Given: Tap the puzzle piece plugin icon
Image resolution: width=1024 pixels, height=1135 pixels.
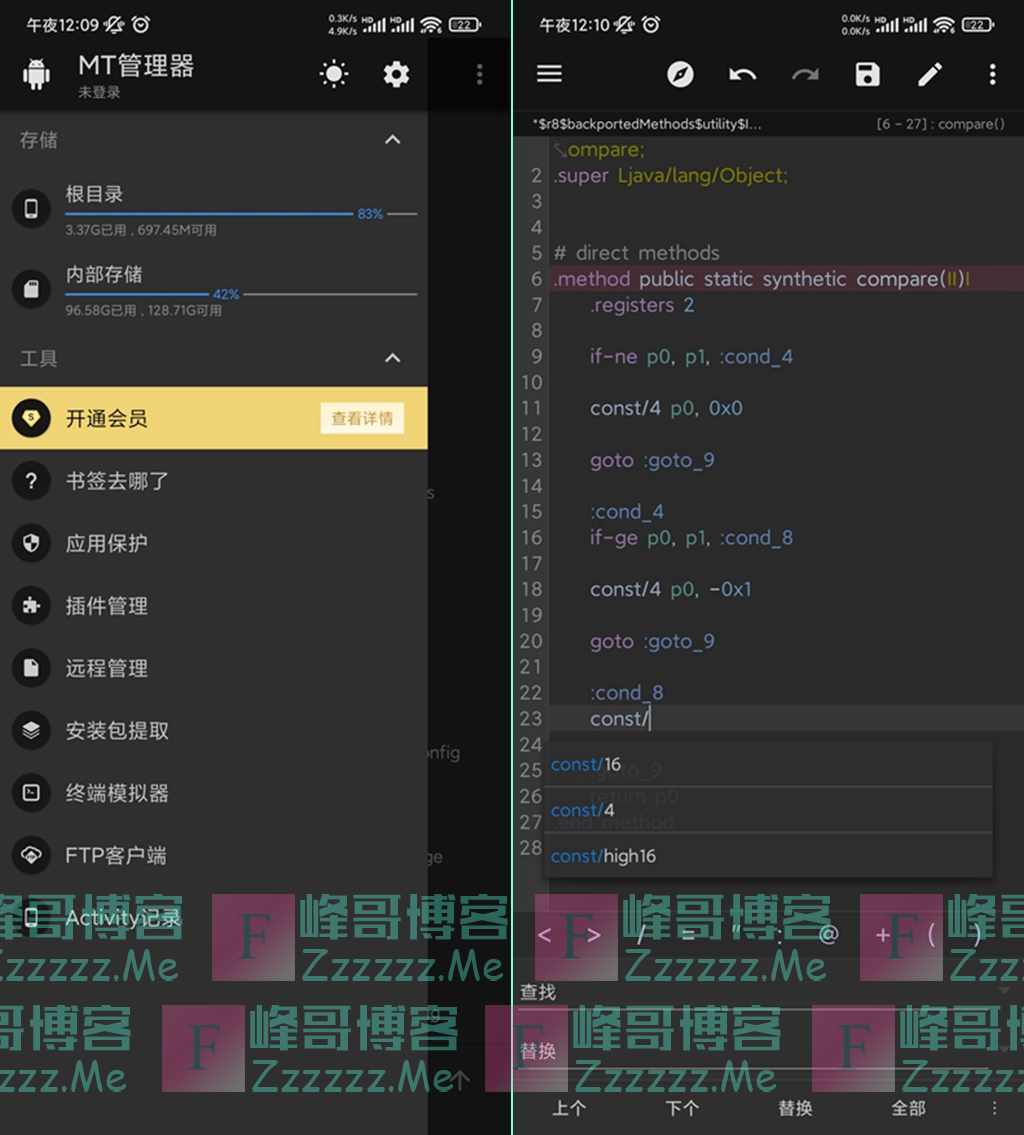Looking at the screenshot, I should click(31, 605).
